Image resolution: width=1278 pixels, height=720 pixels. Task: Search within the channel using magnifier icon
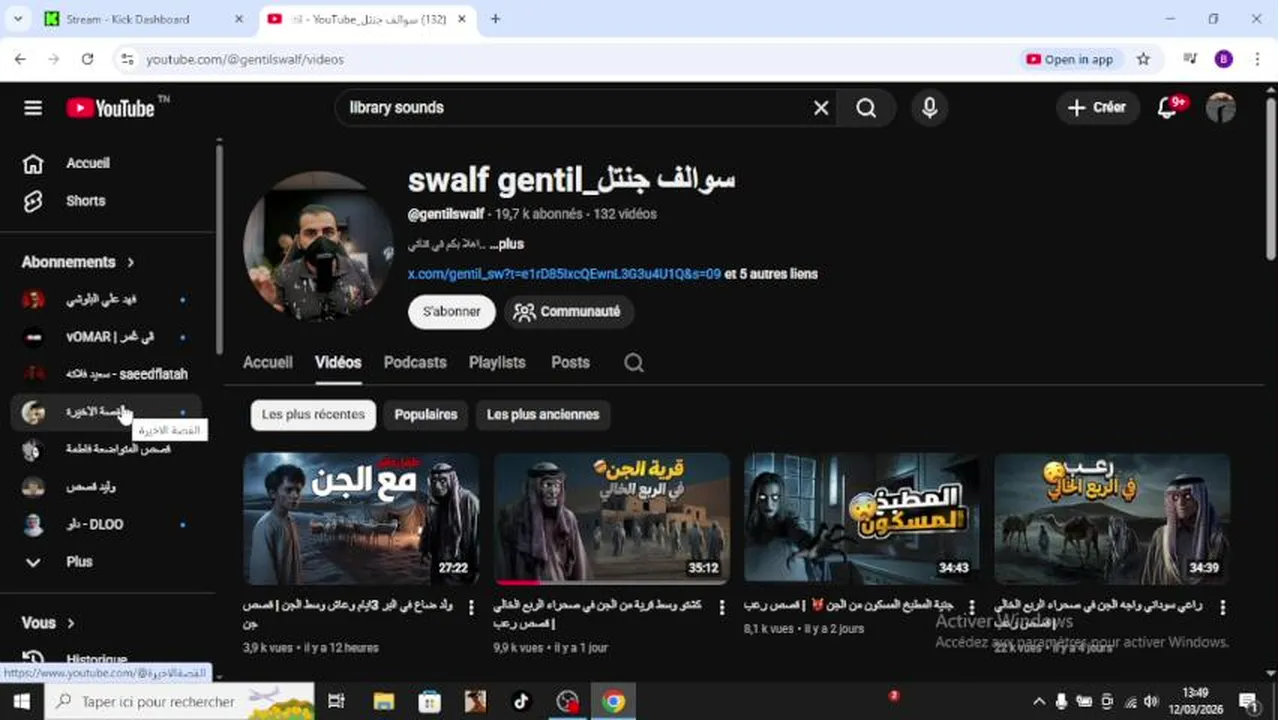click(634, 363)
